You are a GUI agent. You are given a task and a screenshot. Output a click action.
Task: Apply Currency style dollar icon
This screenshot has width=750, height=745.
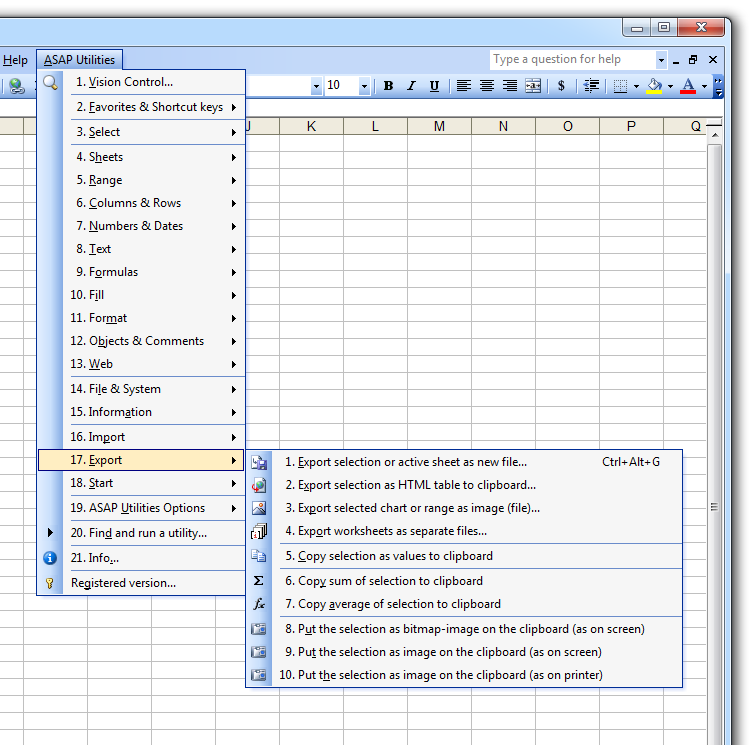562,86
